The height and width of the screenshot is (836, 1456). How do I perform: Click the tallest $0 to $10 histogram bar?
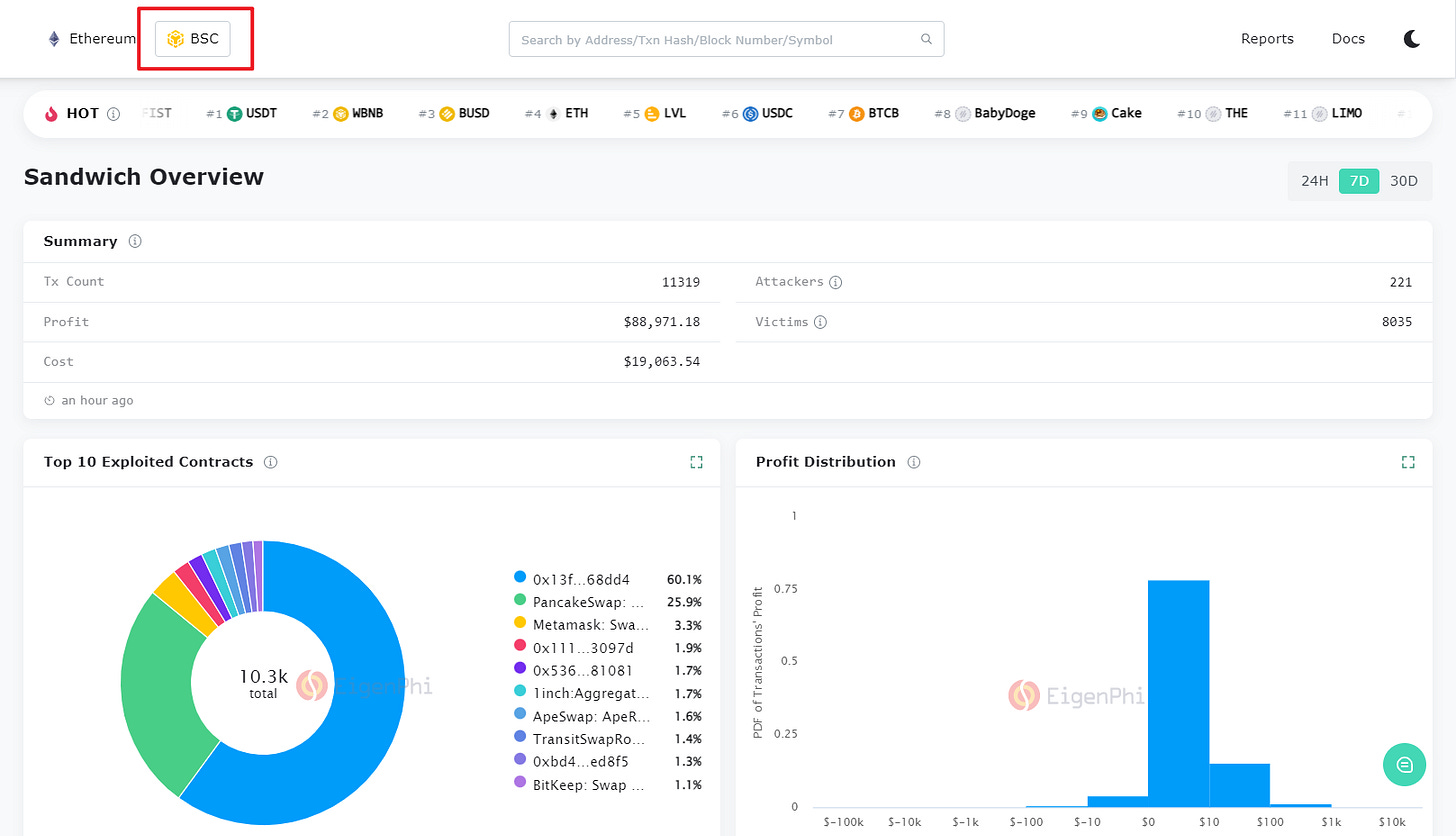(x=1178, y=693)
